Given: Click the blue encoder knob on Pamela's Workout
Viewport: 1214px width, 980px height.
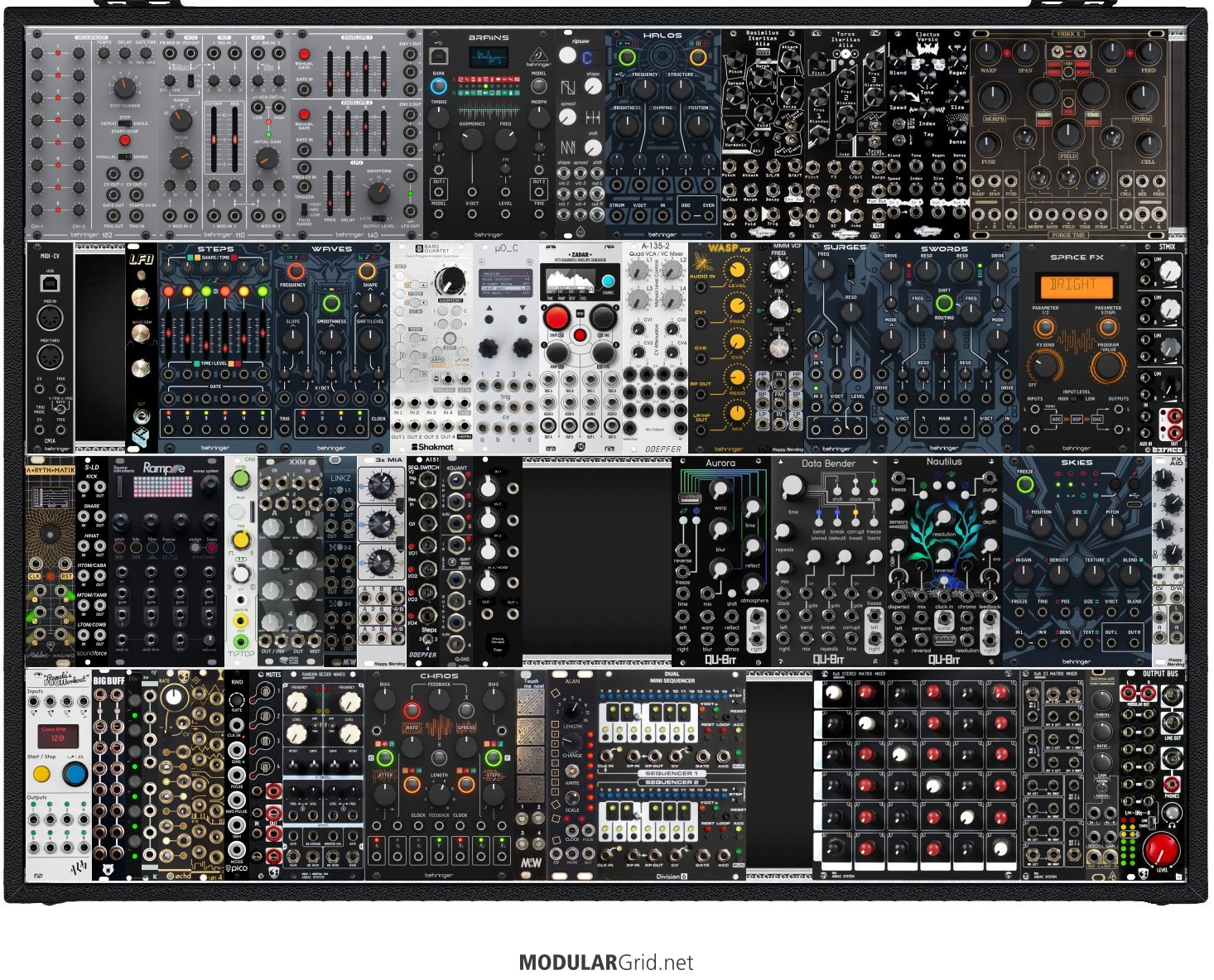Looking at the screenshot, I should [75, 776].
